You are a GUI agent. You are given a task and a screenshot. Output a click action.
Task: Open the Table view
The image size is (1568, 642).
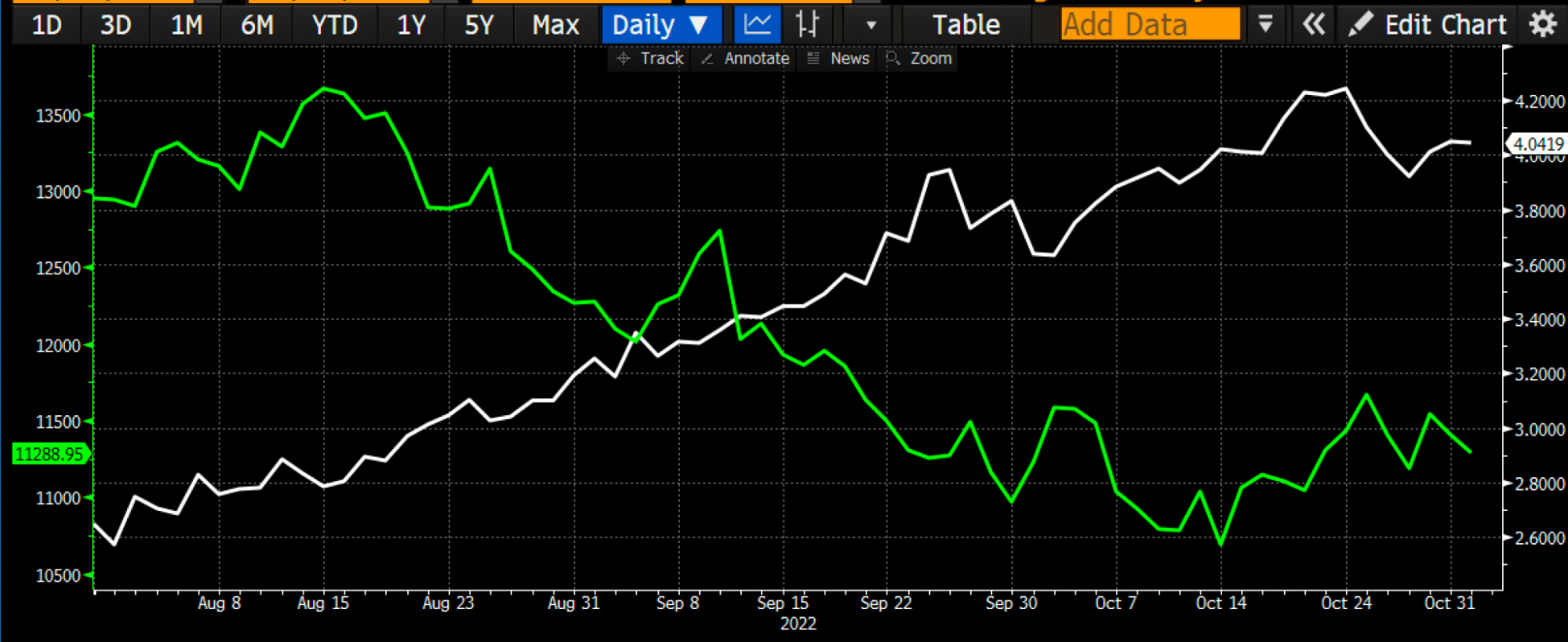tap(966, 25)
